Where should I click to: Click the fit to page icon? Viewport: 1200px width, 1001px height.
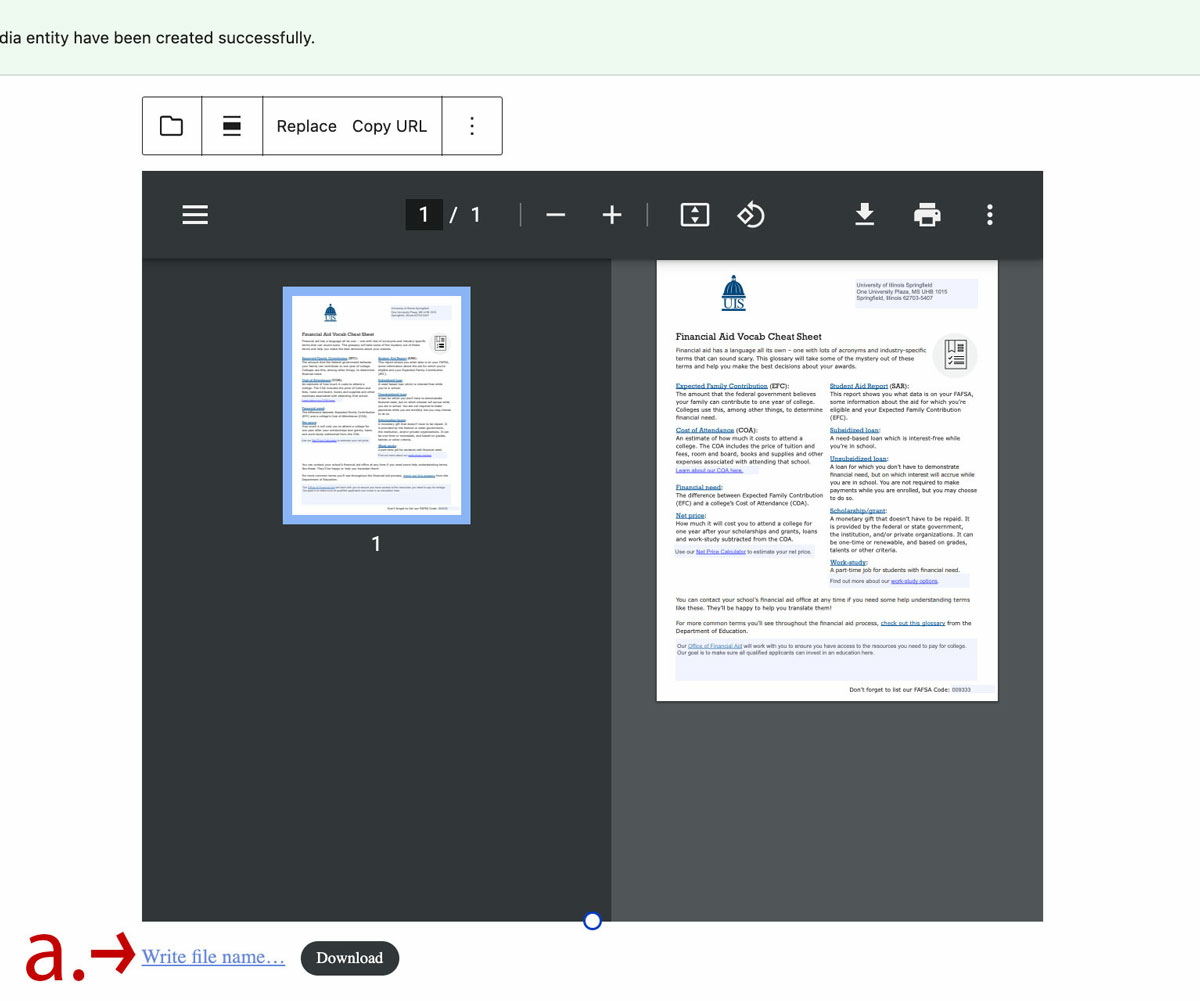click(695, 215)
